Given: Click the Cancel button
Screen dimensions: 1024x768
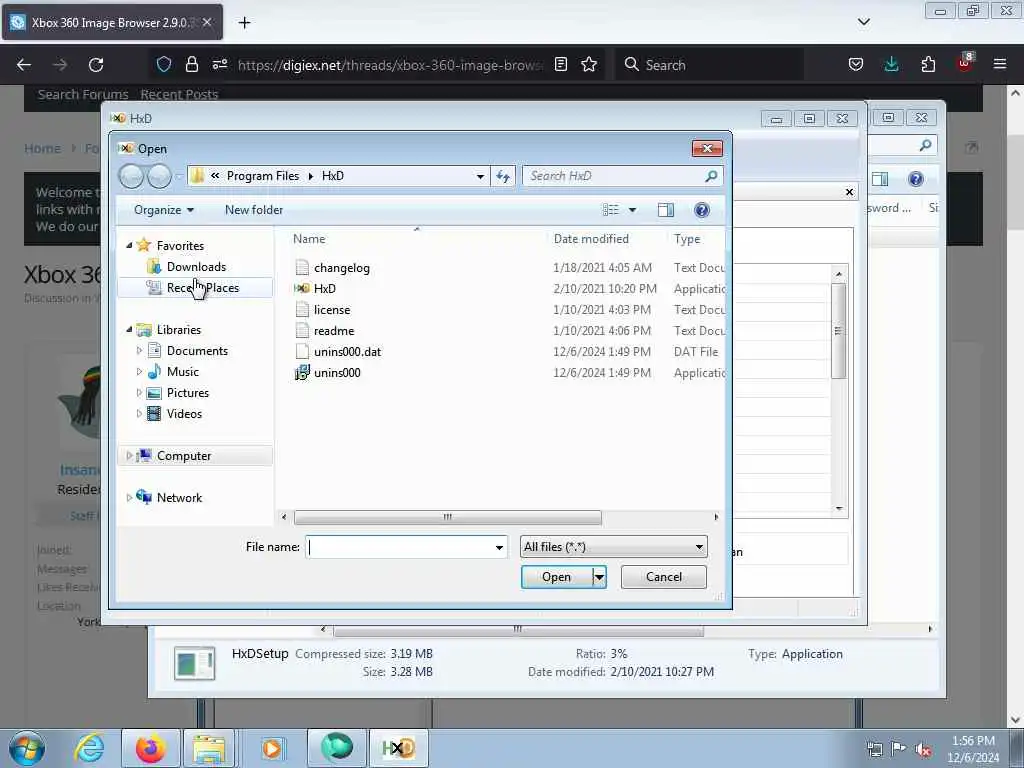Looking at the screenshot, I should pyautogui.click(x=664, y=577).
